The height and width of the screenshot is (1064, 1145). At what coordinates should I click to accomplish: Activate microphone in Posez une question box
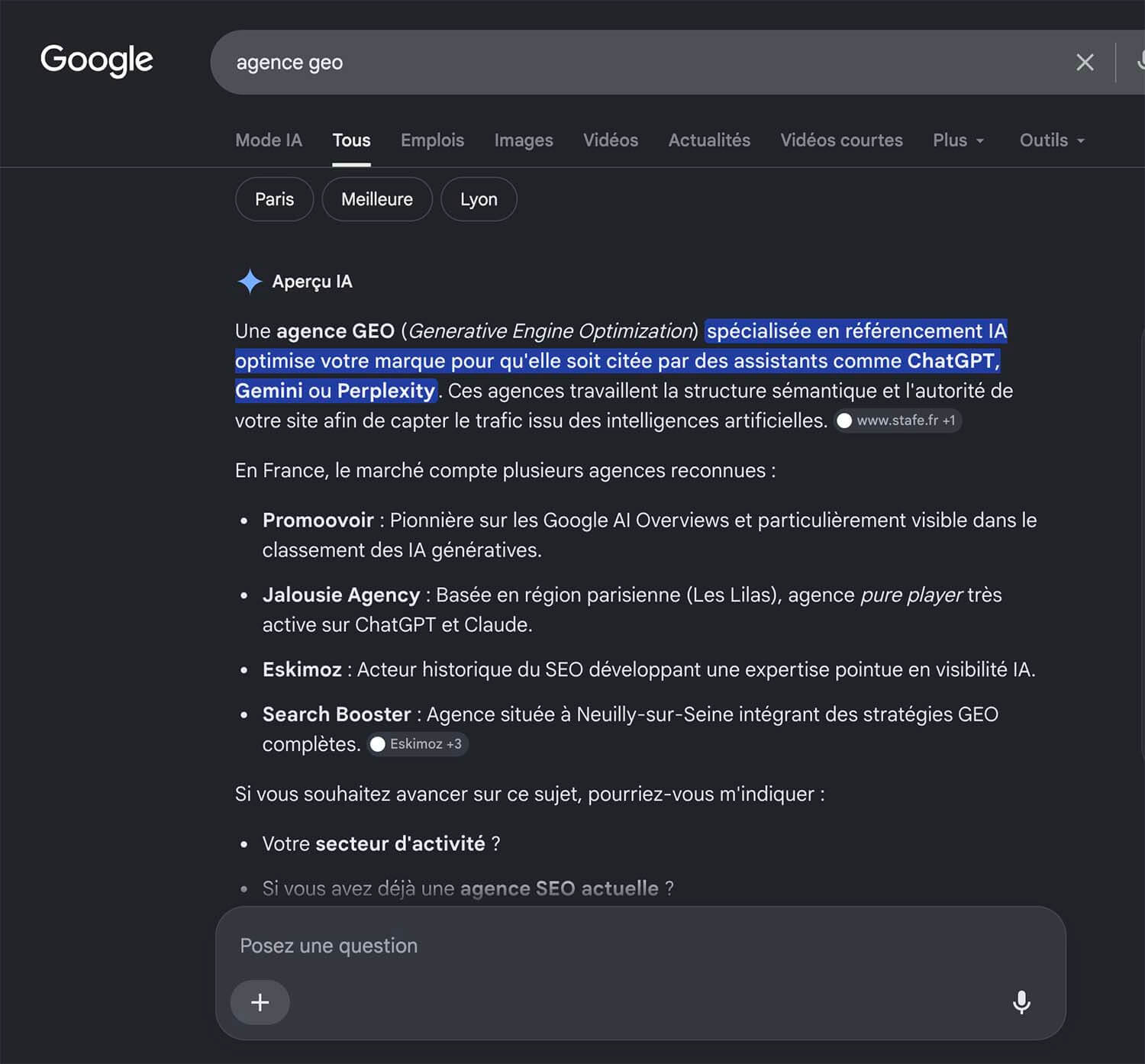pos(1021,1002)
